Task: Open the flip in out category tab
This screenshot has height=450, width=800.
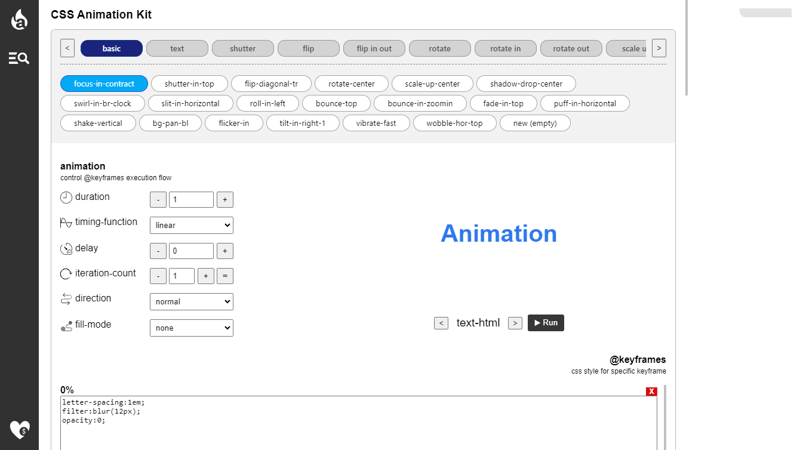Action: pyautogui.click(x=374, y=48)
